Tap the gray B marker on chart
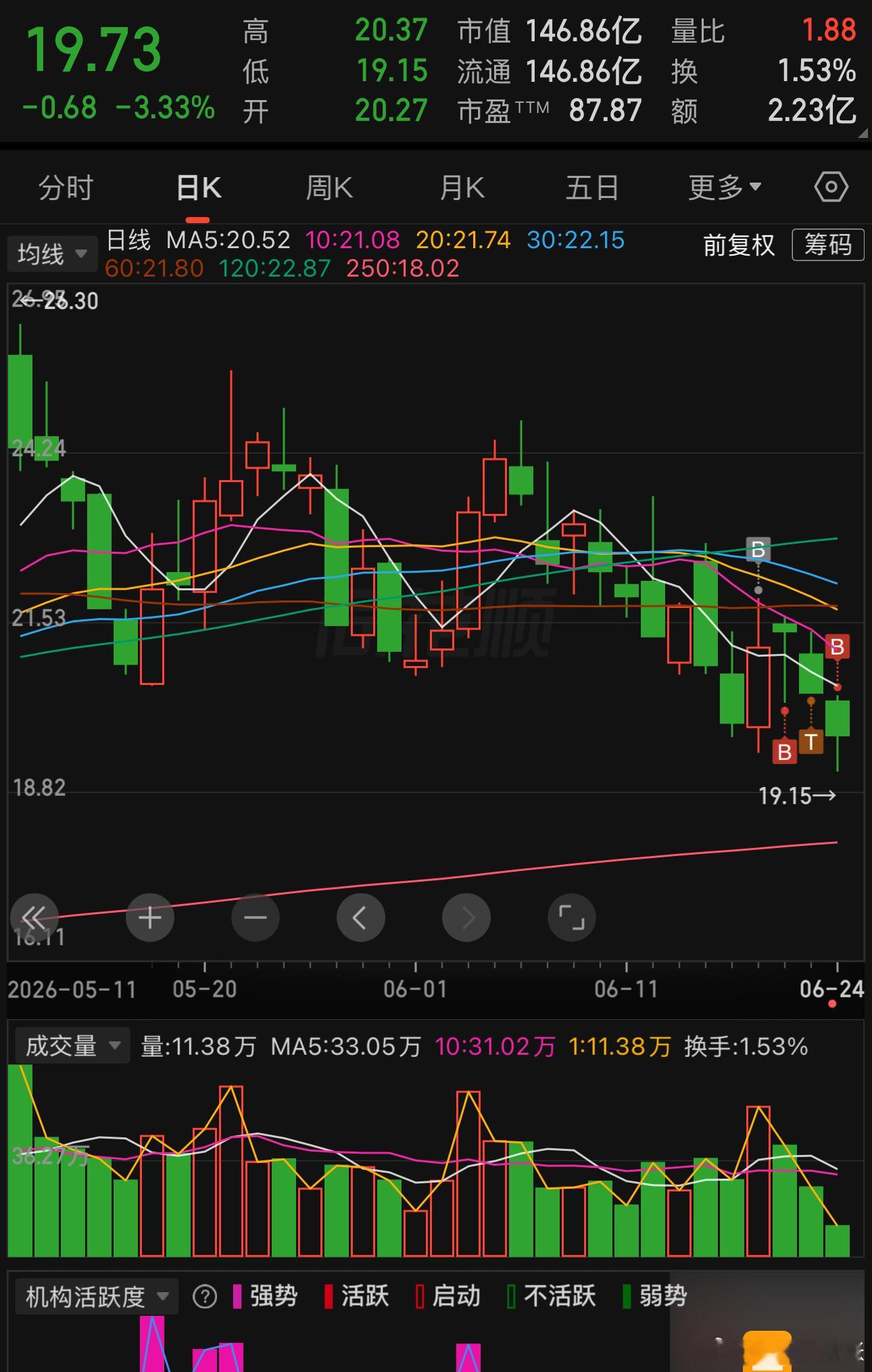Image resolution: width=872 pixels, height=1372 pixels. point(758,550)
